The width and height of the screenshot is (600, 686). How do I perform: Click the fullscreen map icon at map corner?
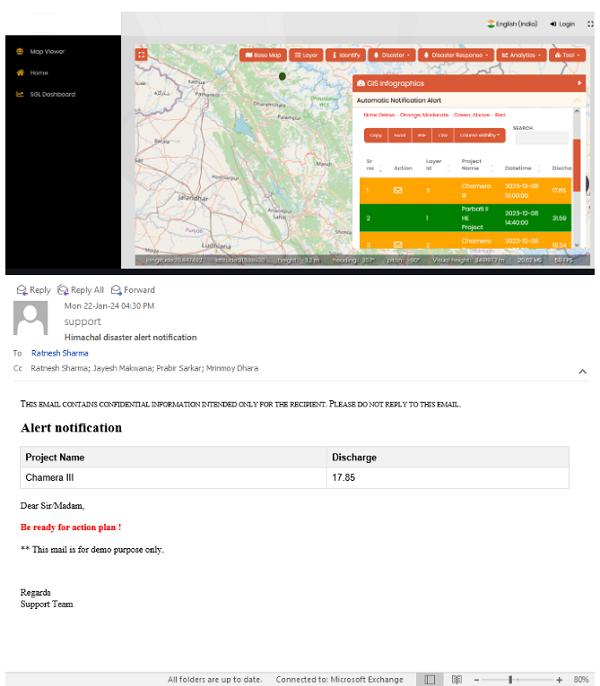(x=141, y=55)
